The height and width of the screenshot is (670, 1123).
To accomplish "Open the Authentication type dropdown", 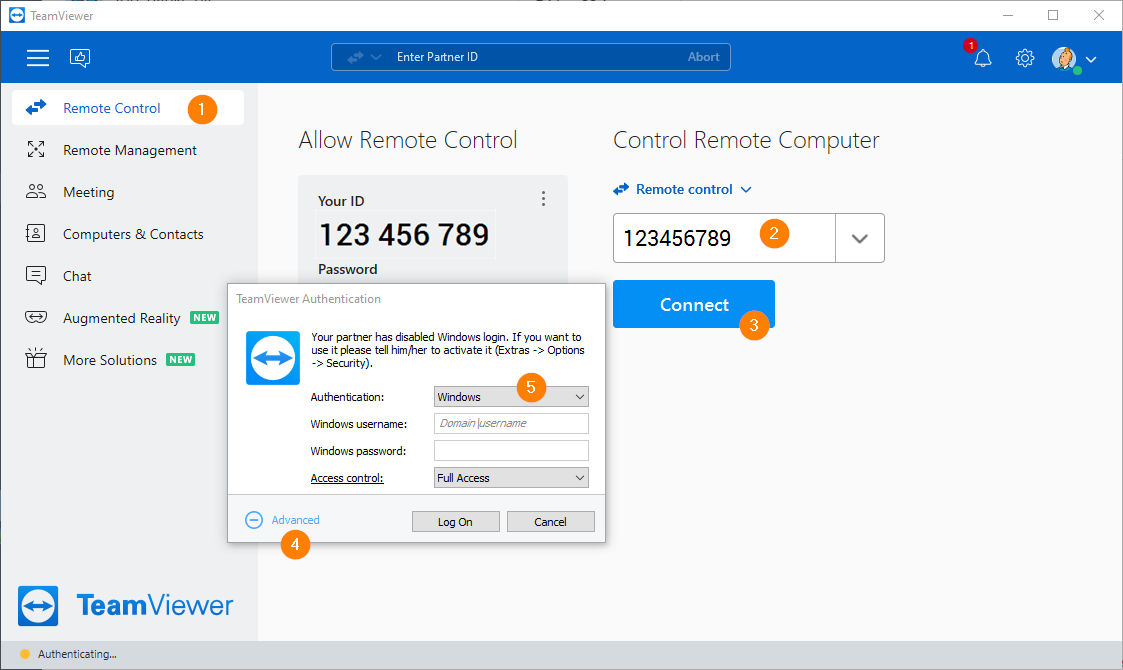I will 511,397.
